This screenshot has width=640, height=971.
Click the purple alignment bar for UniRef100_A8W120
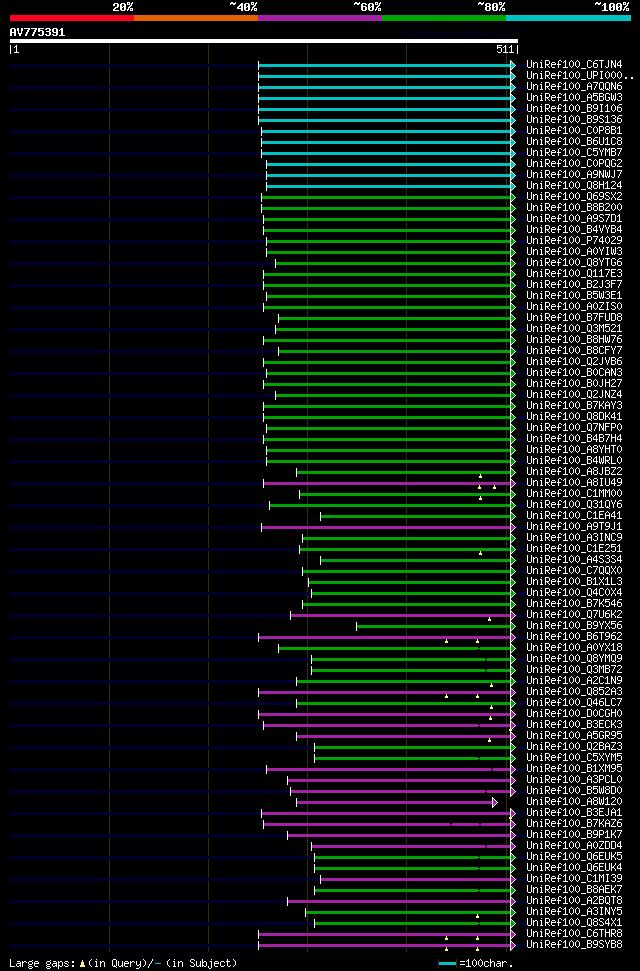click(x=397, y=803)
